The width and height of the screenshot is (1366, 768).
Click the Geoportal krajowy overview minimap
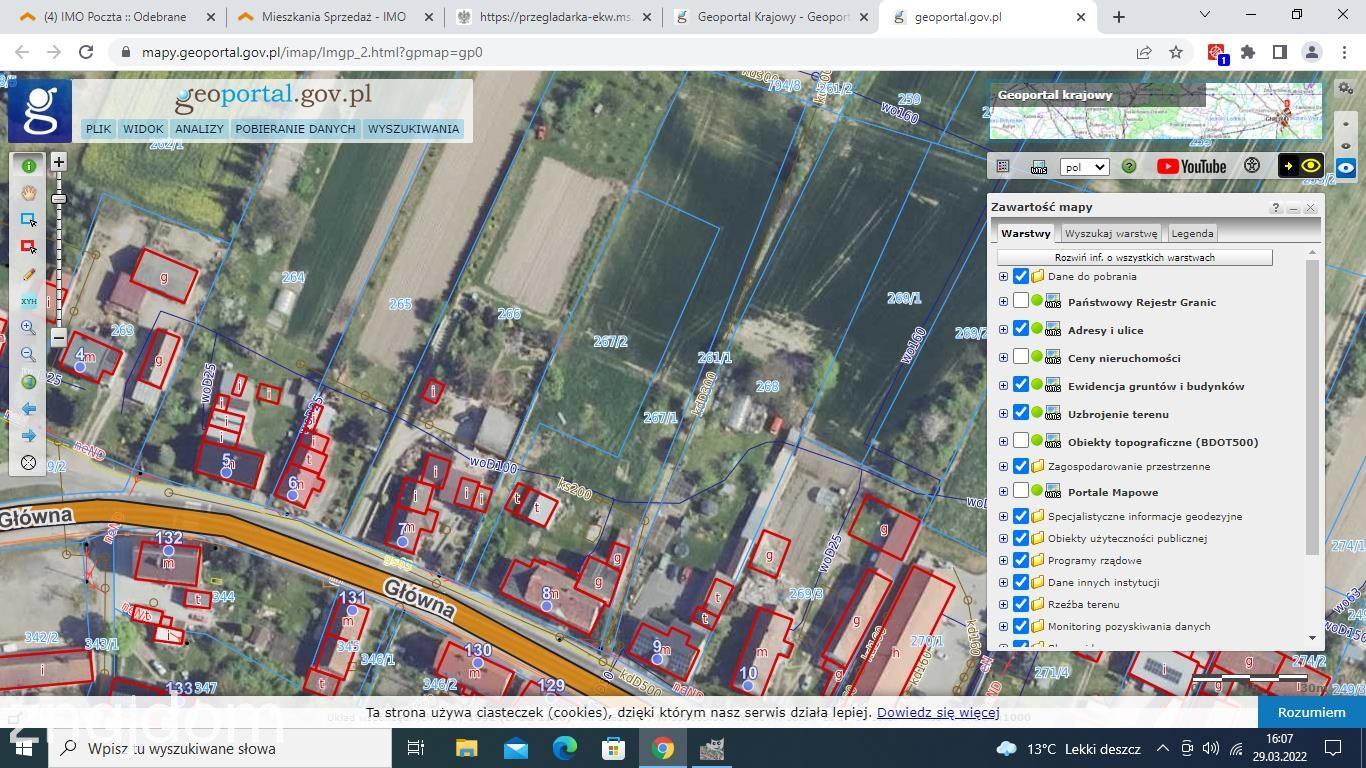[x=1155, y=110]
